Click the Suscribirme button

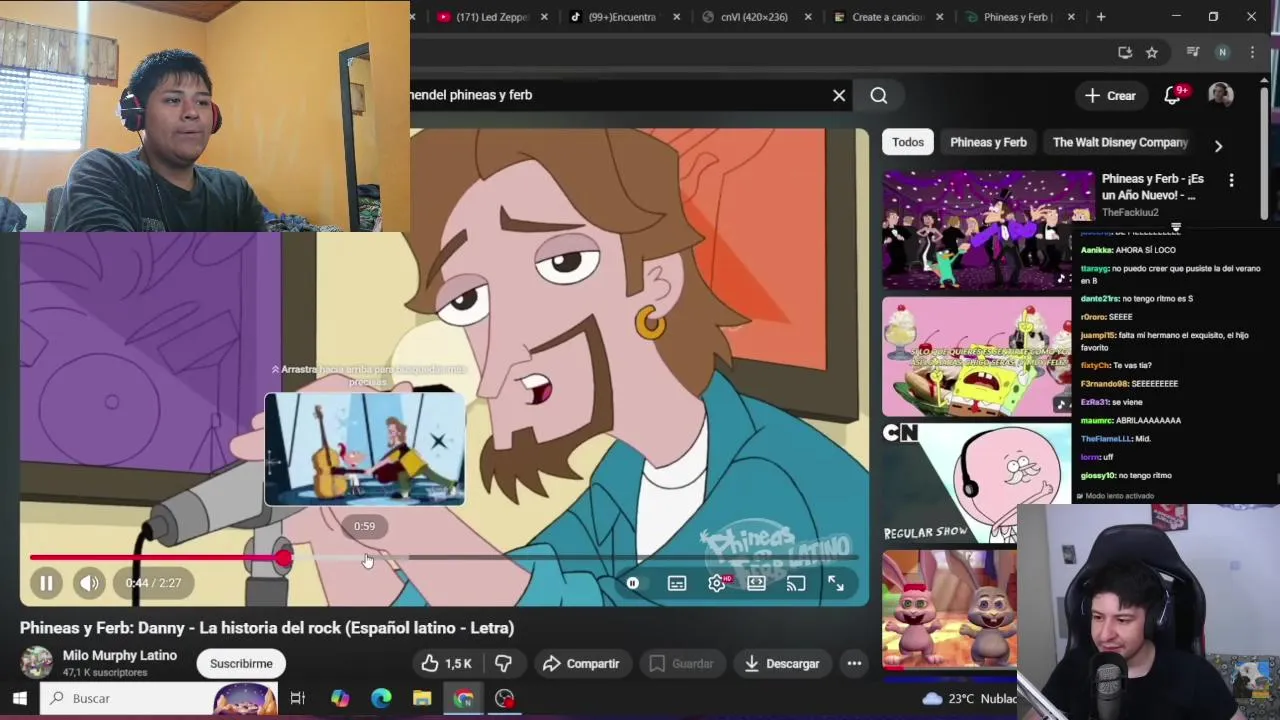[x=241, y=663]
